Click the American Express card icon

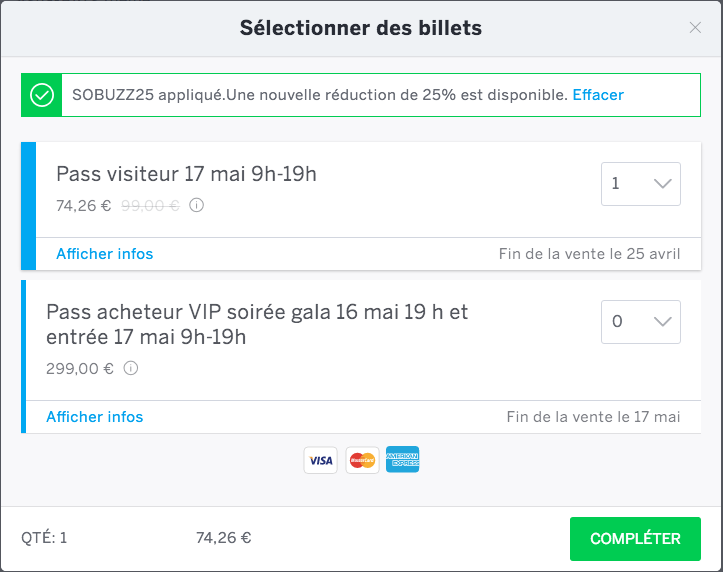click(x=403, y=459)
